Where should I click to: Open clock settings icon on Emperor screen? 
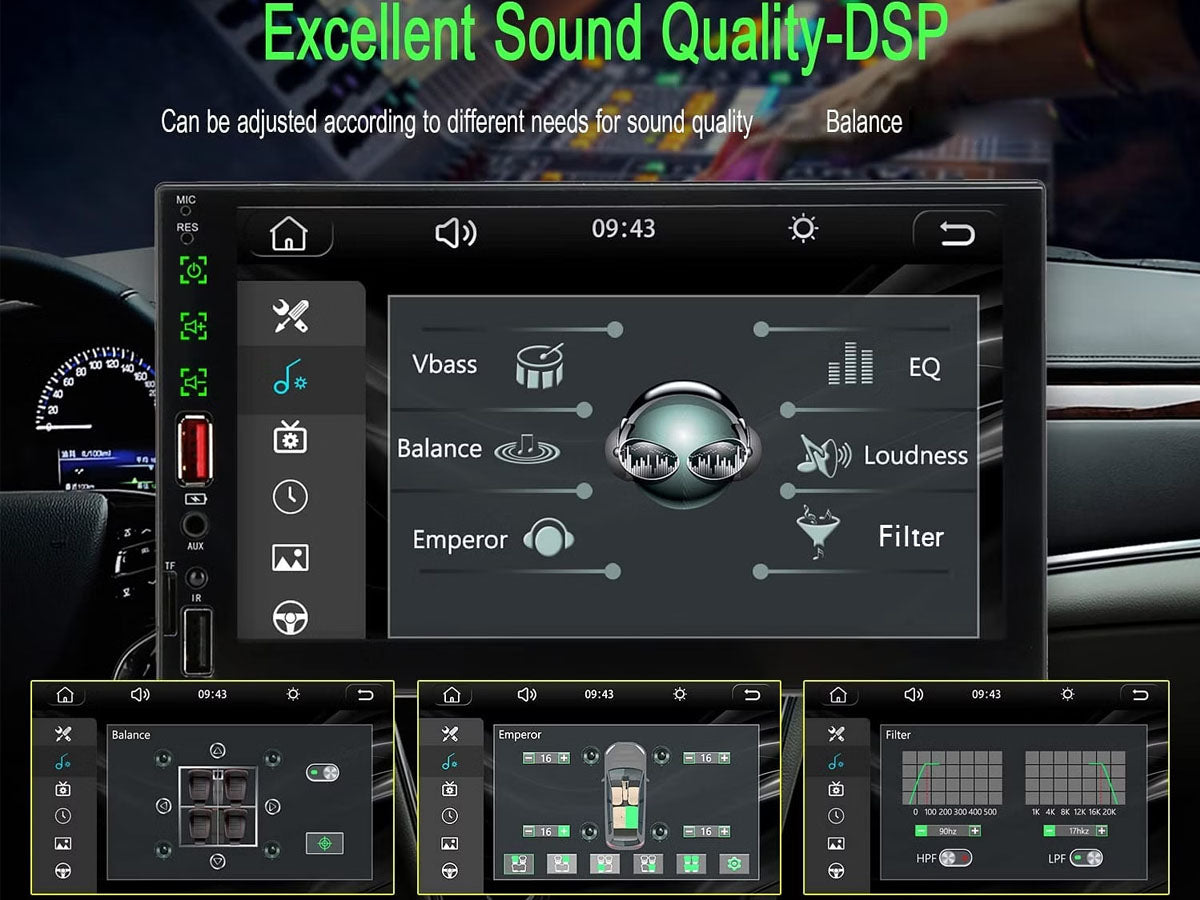pos(450,816)
